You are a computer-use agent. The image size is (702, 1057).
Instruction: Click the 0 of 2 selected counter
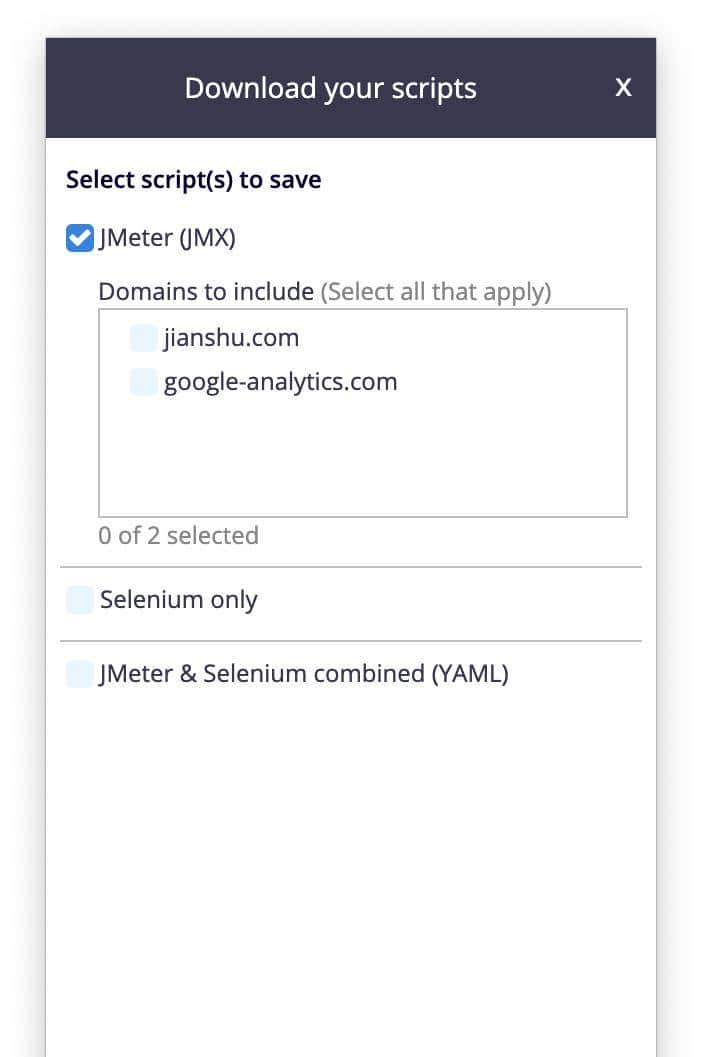178,535
